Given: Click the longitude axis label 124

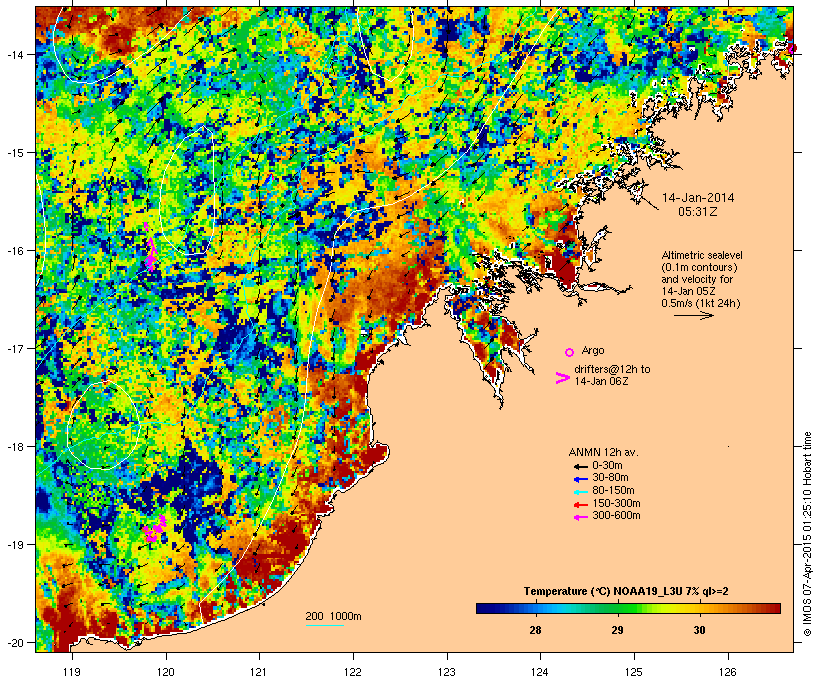Looking at the screenshot, I should pyautogui.click(x=541, y=672).
